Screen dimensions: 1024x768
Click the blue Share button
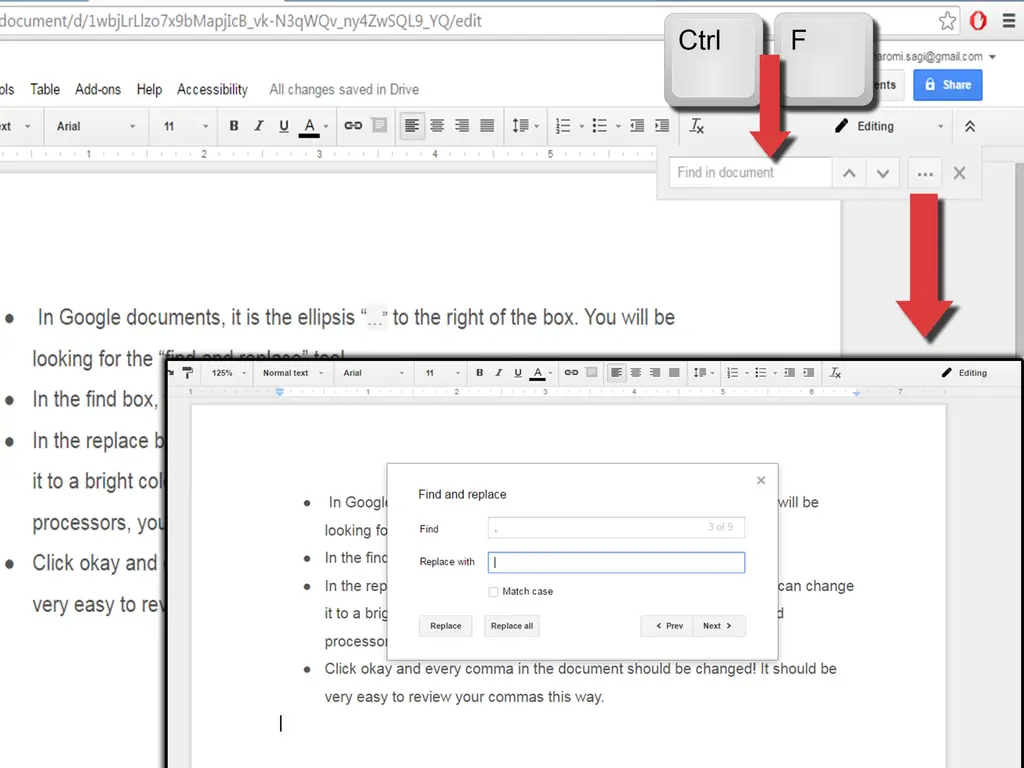[x=947, y=85]
